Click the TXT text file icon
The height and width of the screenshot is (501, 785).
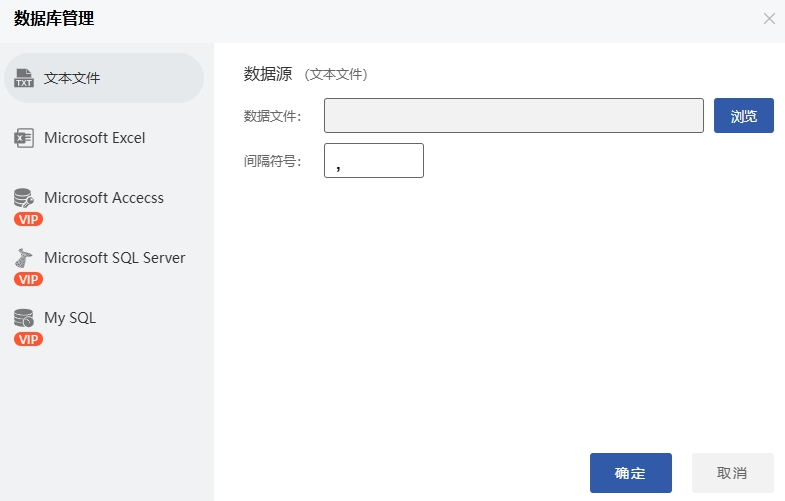click(x=24, y=78)
